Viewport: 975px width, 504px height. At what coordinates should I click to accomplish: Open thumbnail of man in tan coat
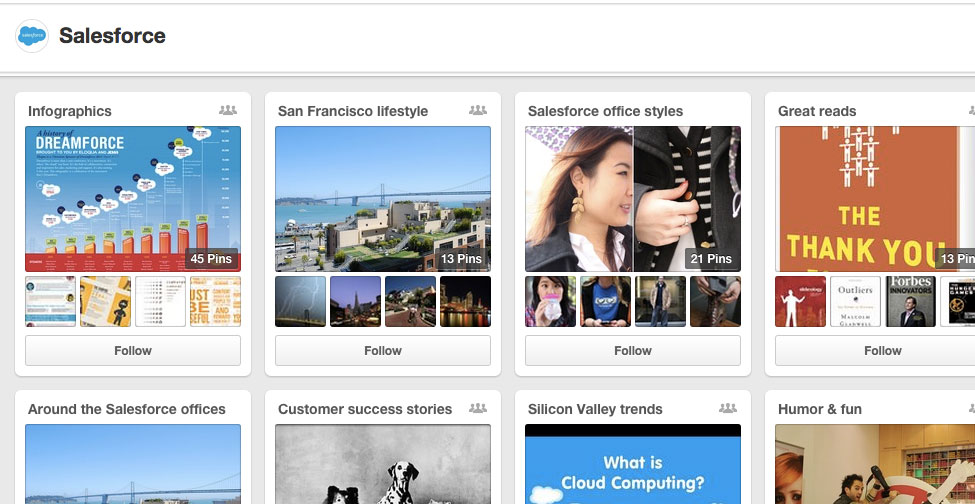click(x=660, y=301)
